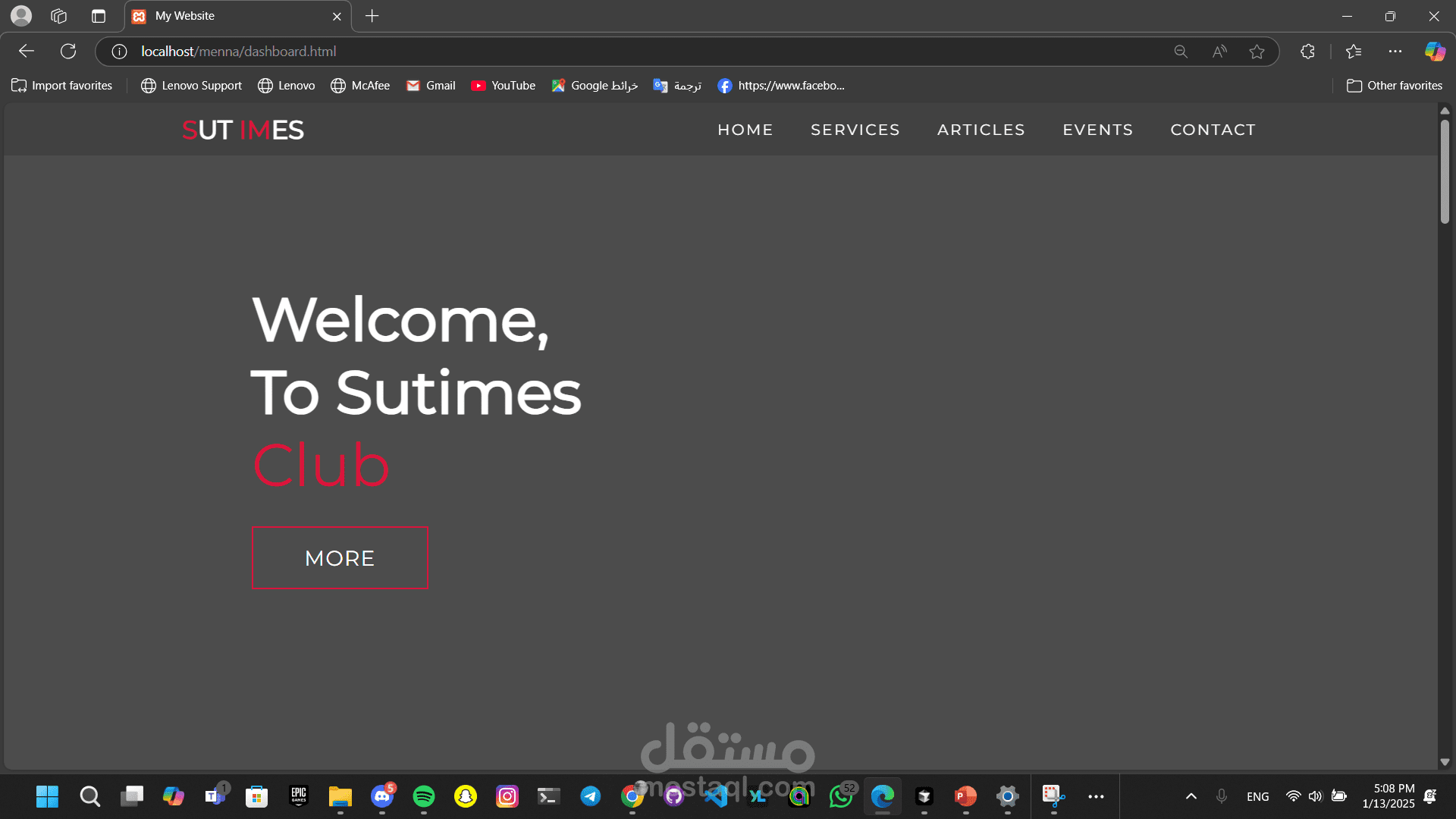Open tab actions menu icon

(98, 16)
